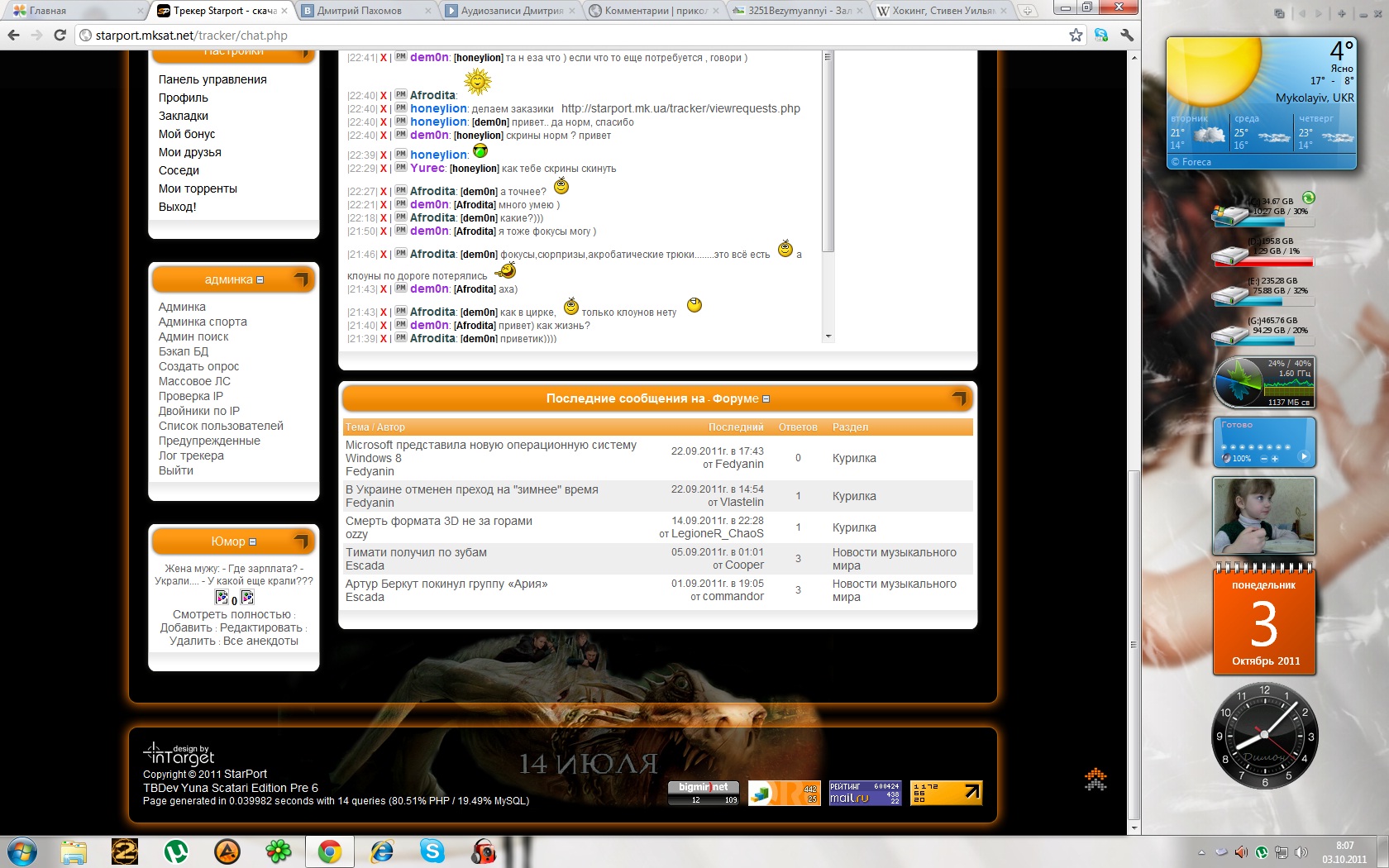Open Internet Explorer from the taskbar
The width and height of the screenshot is (1389, 868).
(381, 851)
